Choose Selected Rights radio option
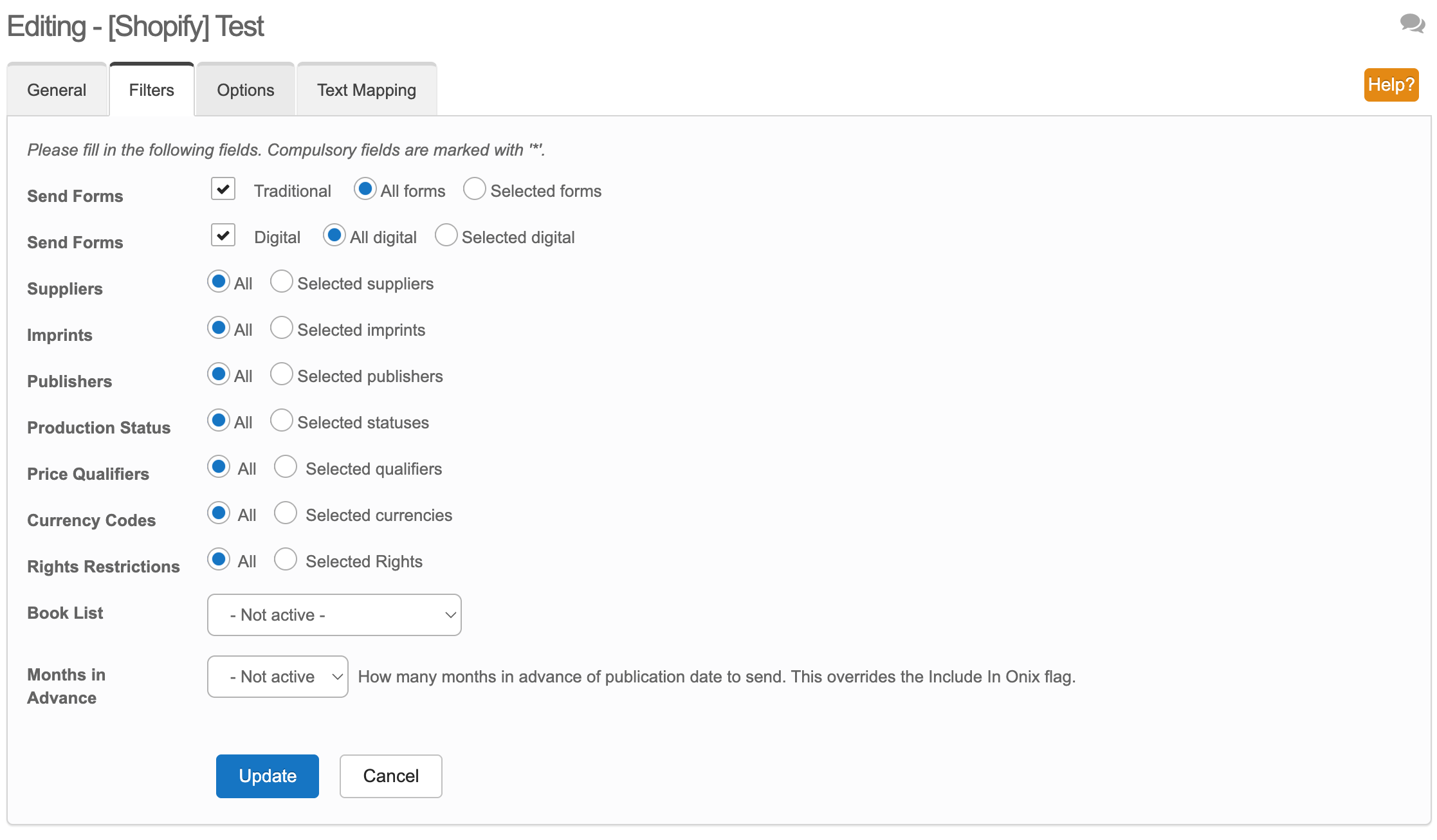This screenshot has height=840, width=1437. coord(286,560)
